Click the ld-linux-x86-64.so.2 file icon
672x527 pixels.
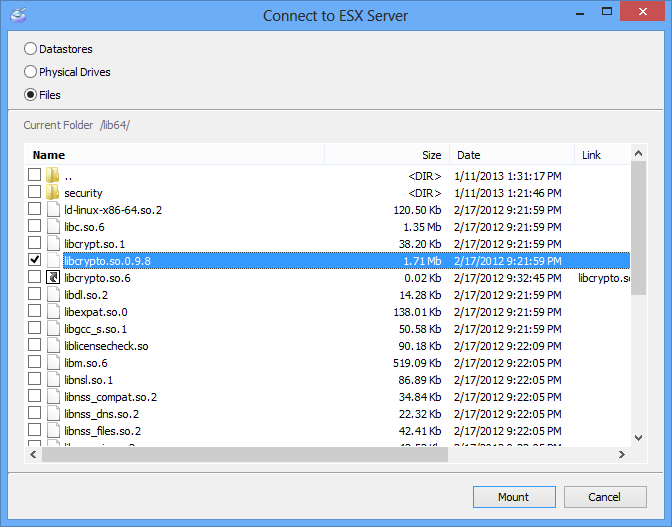(53, 210)
